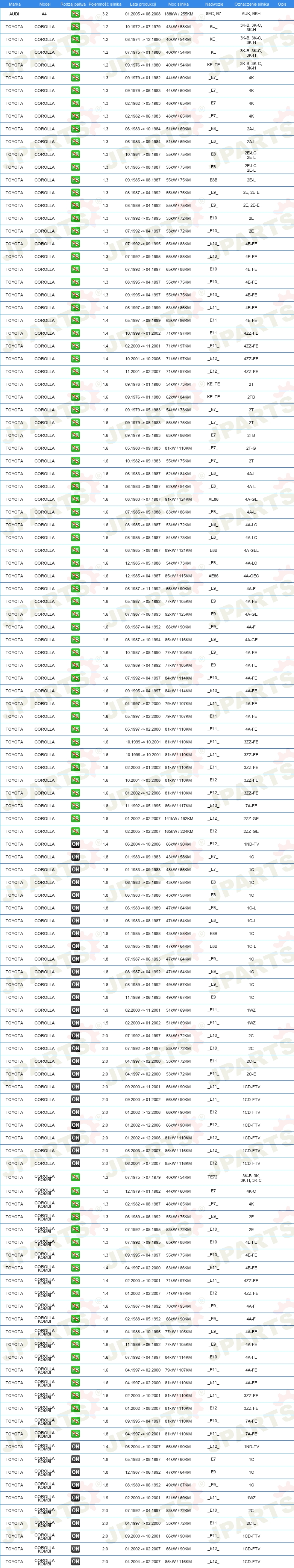This screenshot has width=294, height=1568.
Task: Click petrol icon in 2ZZ-GE 141kW / 192KM row
Action: (x=76, y=819)
